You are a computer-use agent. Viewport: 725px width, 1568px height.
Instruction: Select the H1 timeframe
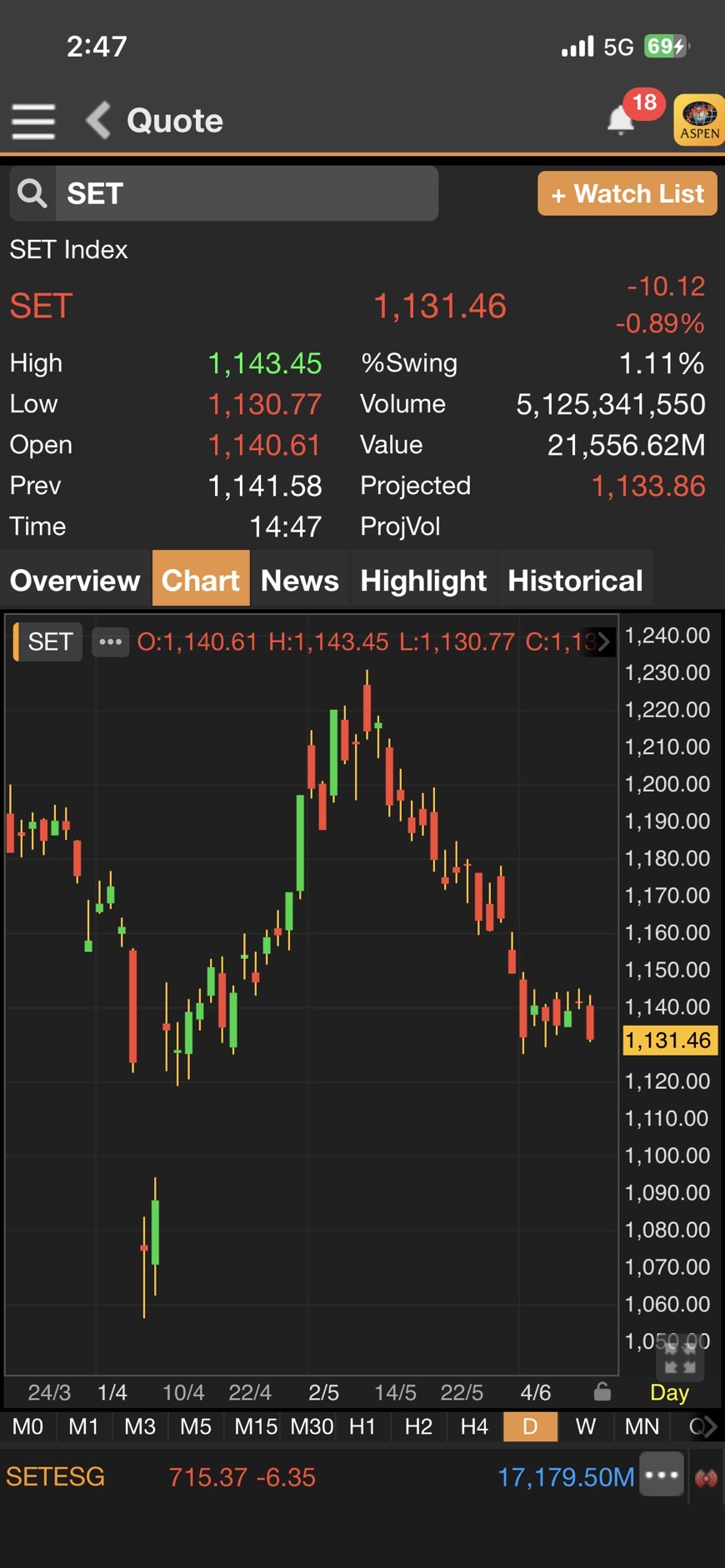click(x=362, y=1426)
